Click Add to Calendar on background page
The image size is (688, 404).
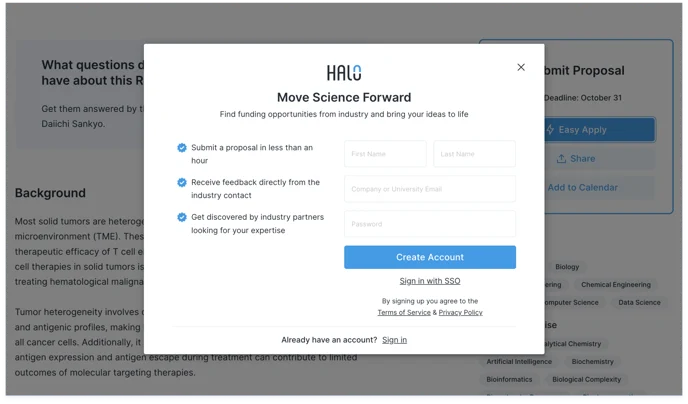pos(599,187)
